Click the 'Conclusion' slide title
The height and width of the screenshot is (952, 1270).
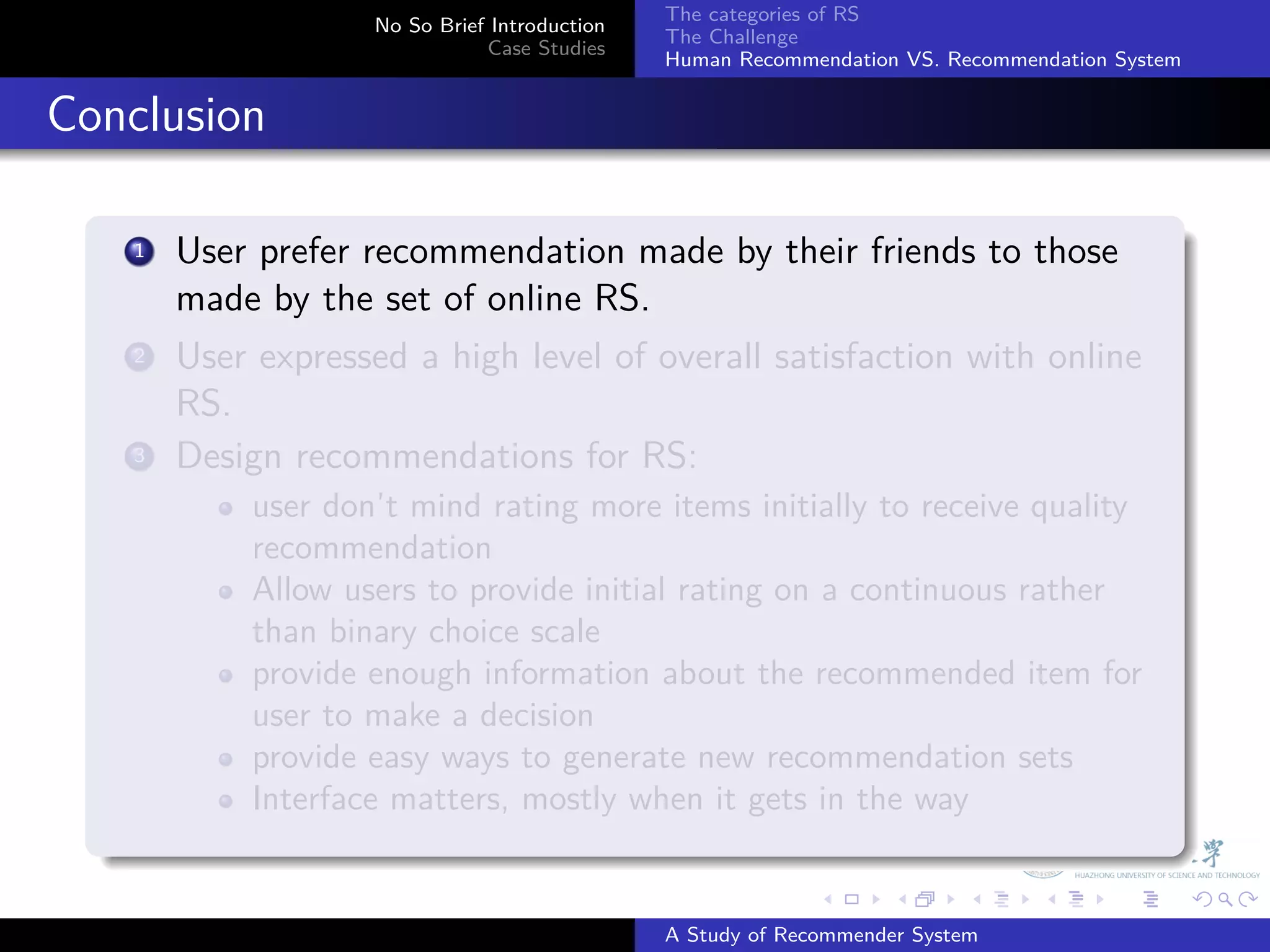click(156, 115)
